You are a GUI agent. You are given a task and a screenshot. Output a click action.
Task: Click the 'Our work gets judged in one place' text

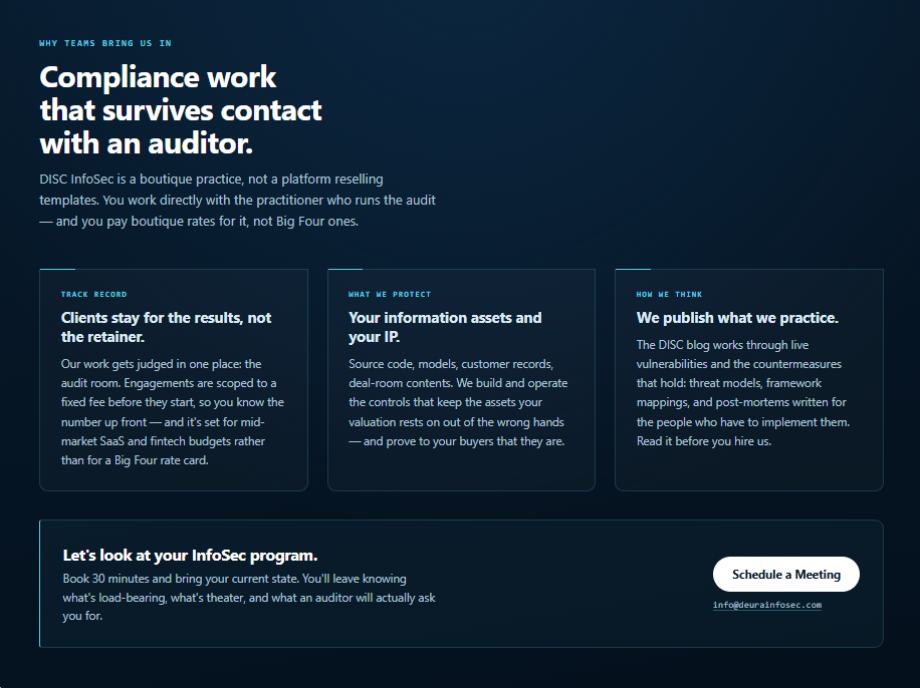click(172, 412)
